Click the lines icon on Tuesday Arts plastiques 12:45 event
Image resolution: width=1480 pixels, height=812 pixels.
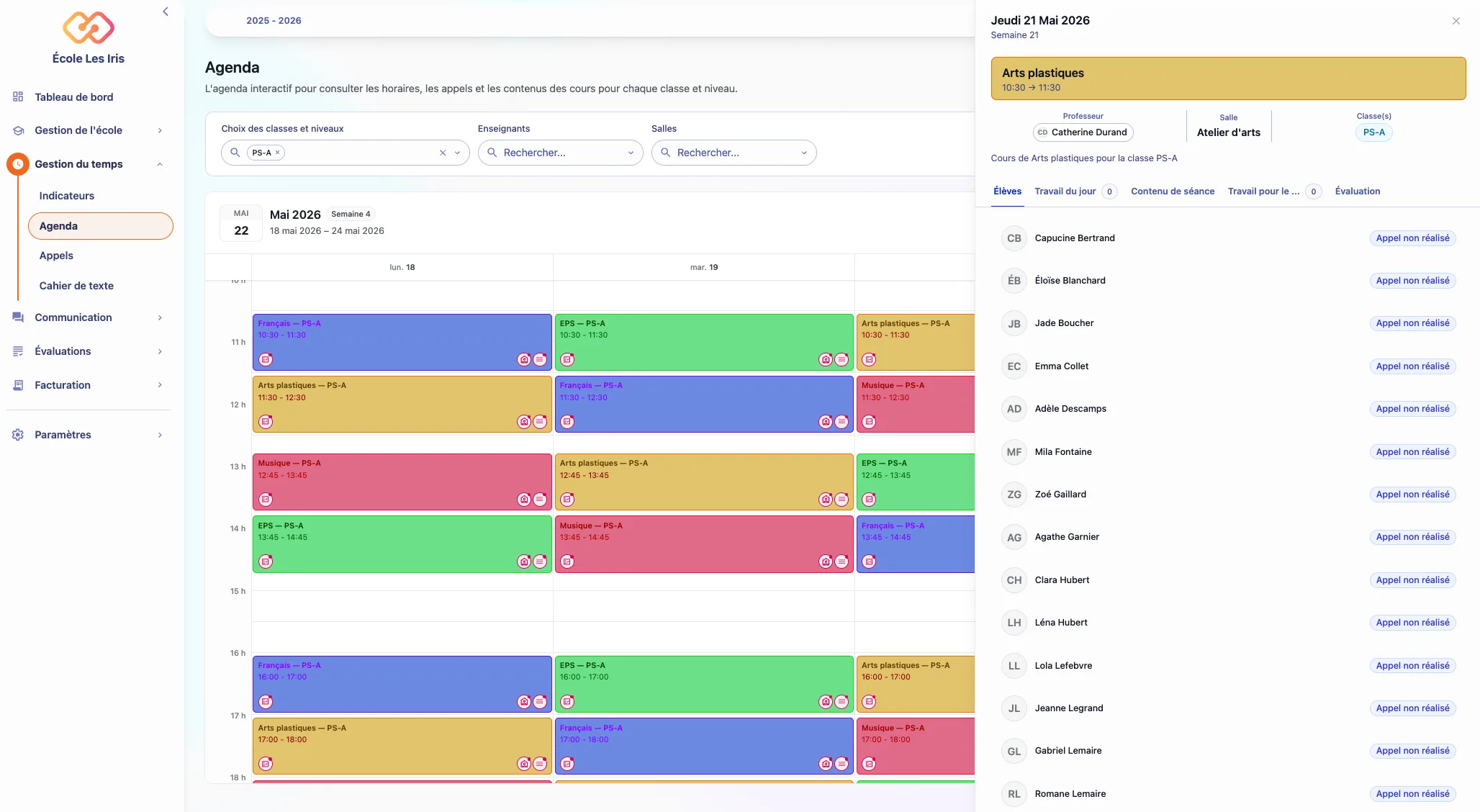tap(841, 500)
